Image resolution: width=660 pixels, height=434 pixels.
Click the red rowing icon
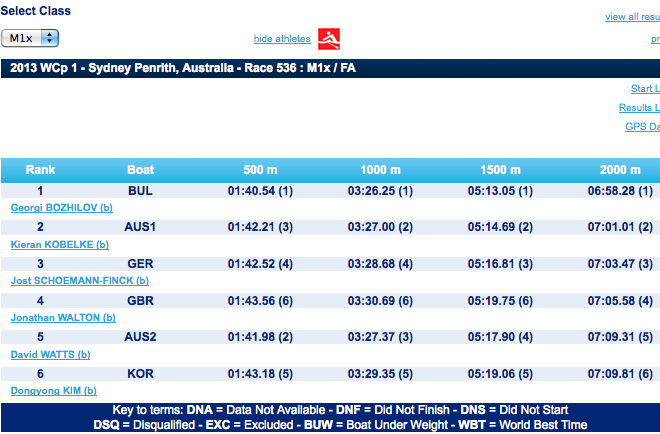(x=330, y=39)
